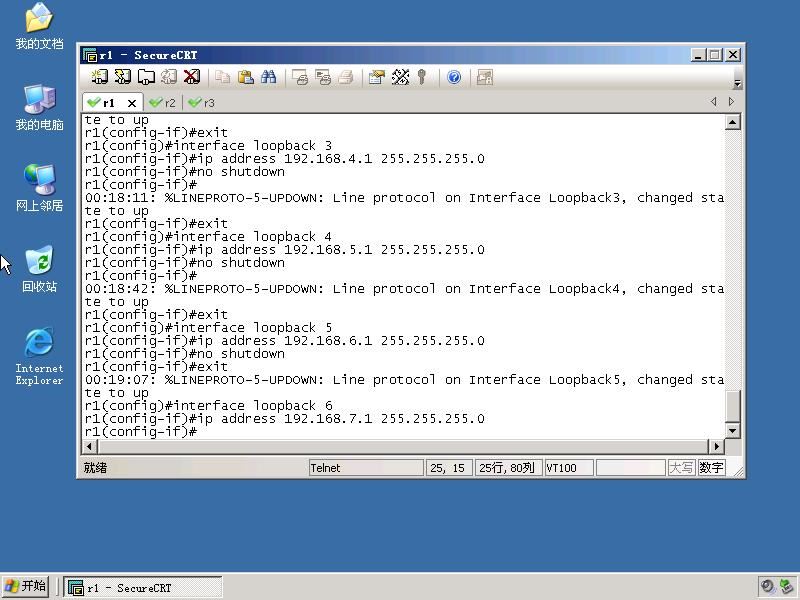Minimize the SecureCRT window
Image resolution: width=800 pixels, height=600 pixels.
click(x=697, y=55)
